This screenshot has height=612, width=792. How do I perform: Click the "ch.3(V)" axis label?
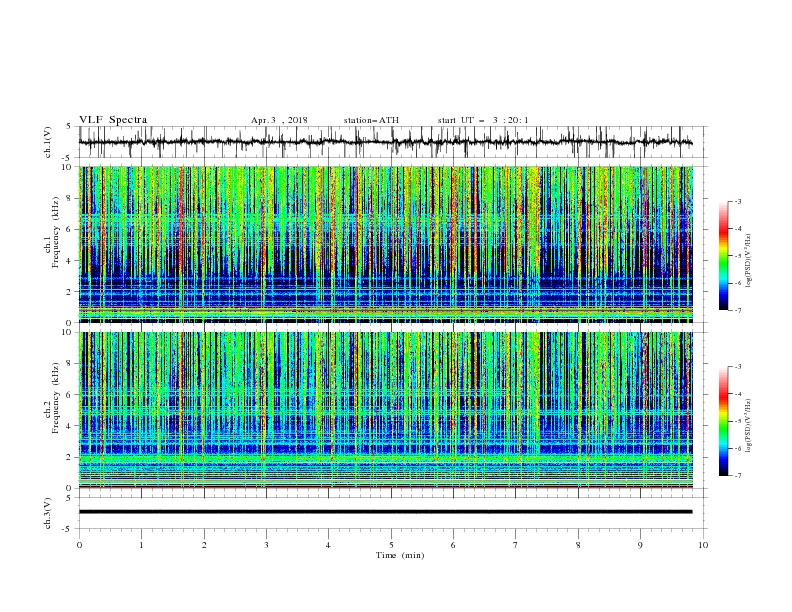point(48,513)
